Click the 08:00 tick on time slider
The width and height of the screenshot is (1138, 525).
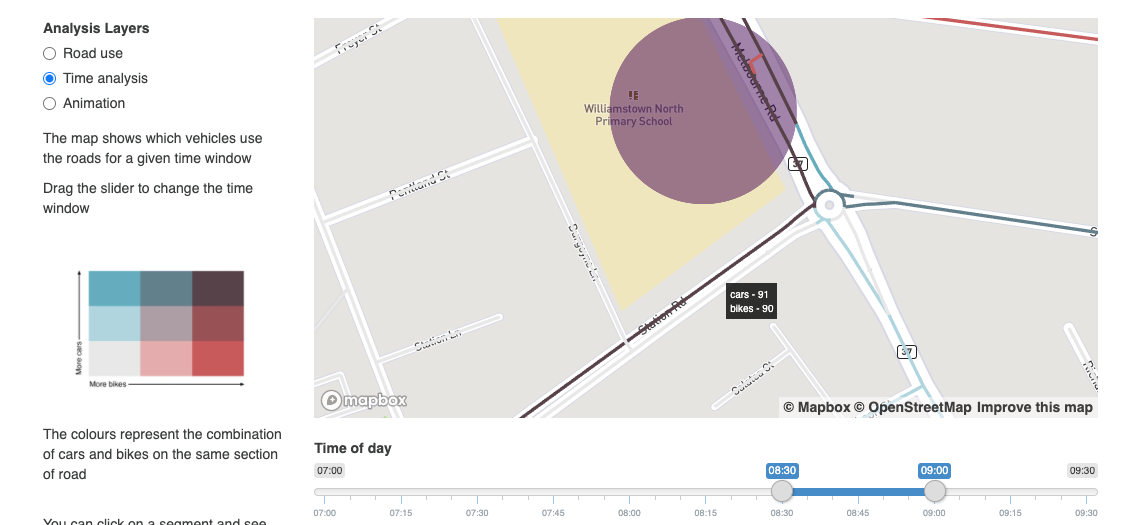tap(629, 512)
